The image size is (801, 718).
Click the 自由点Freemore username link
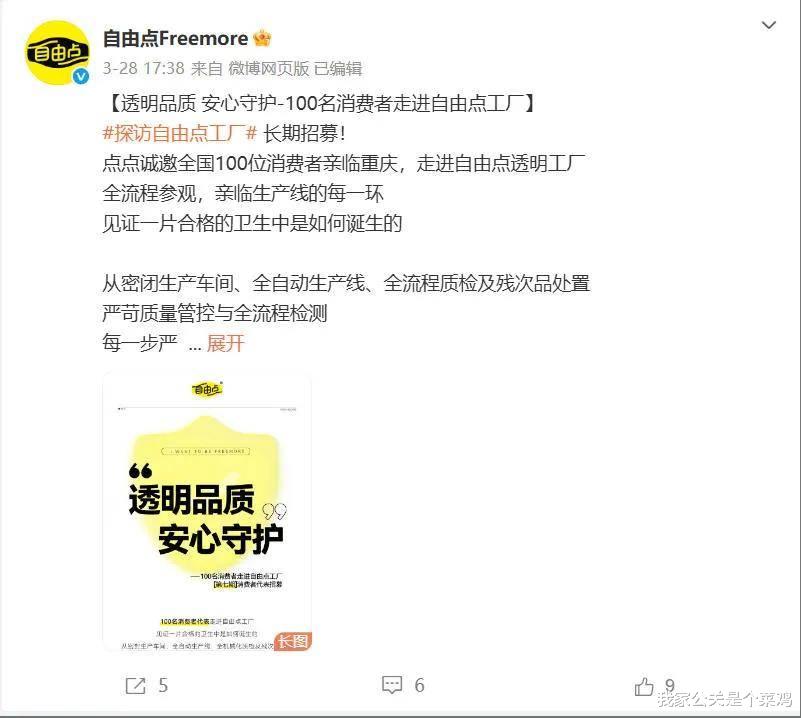[x=175, y=38]
